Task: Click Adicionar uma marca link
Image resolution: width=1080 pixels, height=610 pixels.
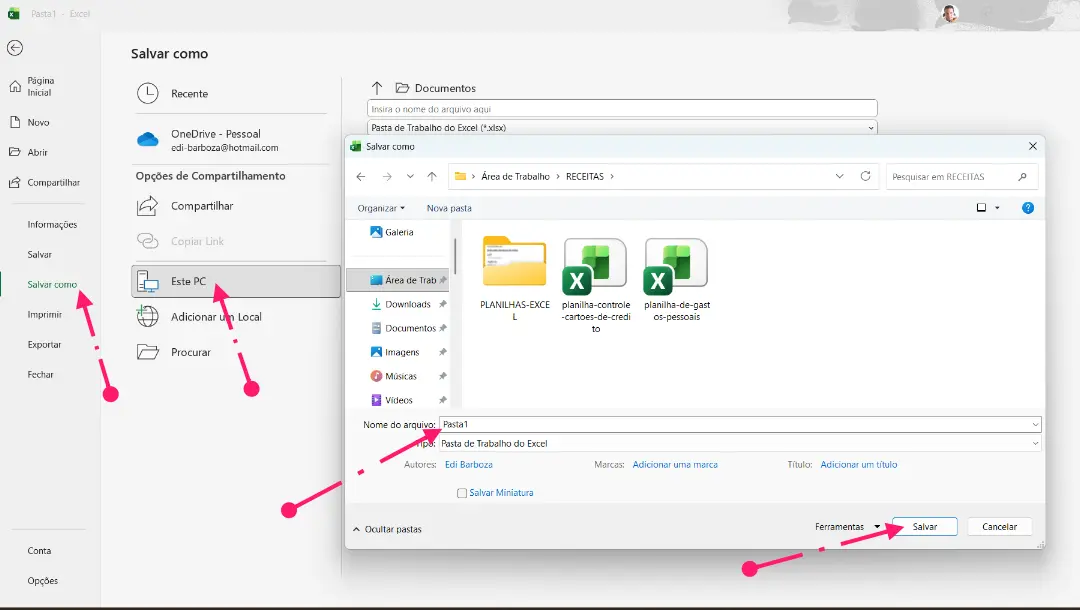Action: pos(675,465)
